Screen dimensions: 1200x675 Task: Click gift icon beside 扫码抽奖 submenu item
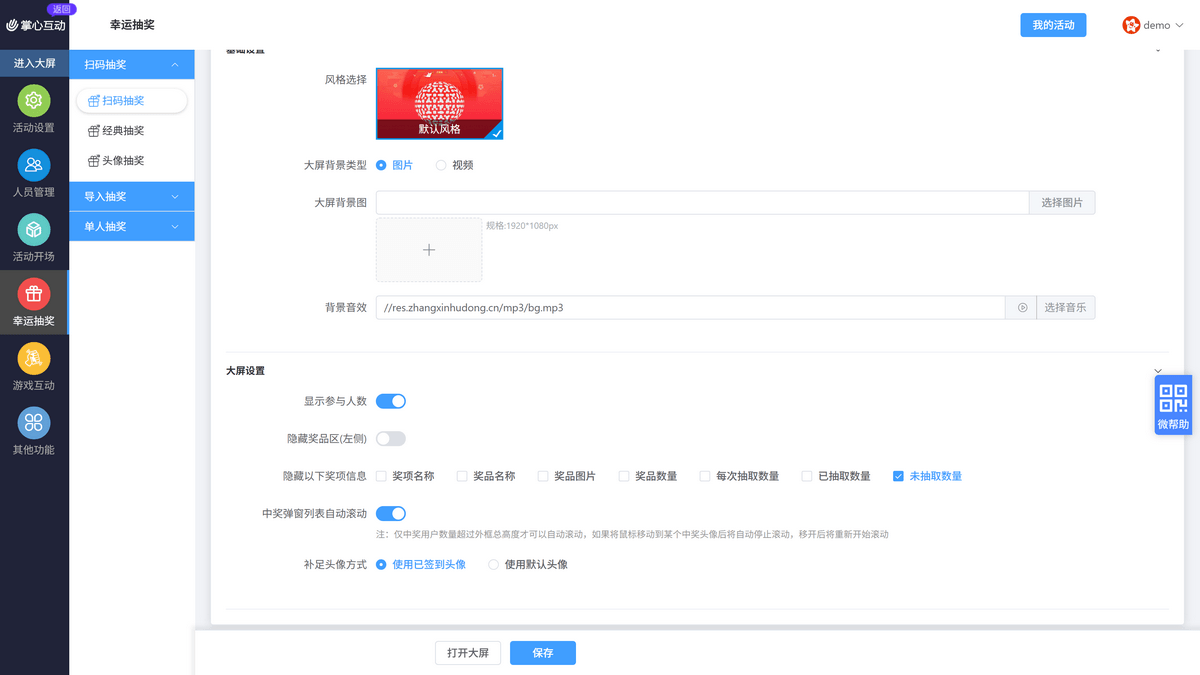coord(94,101)
